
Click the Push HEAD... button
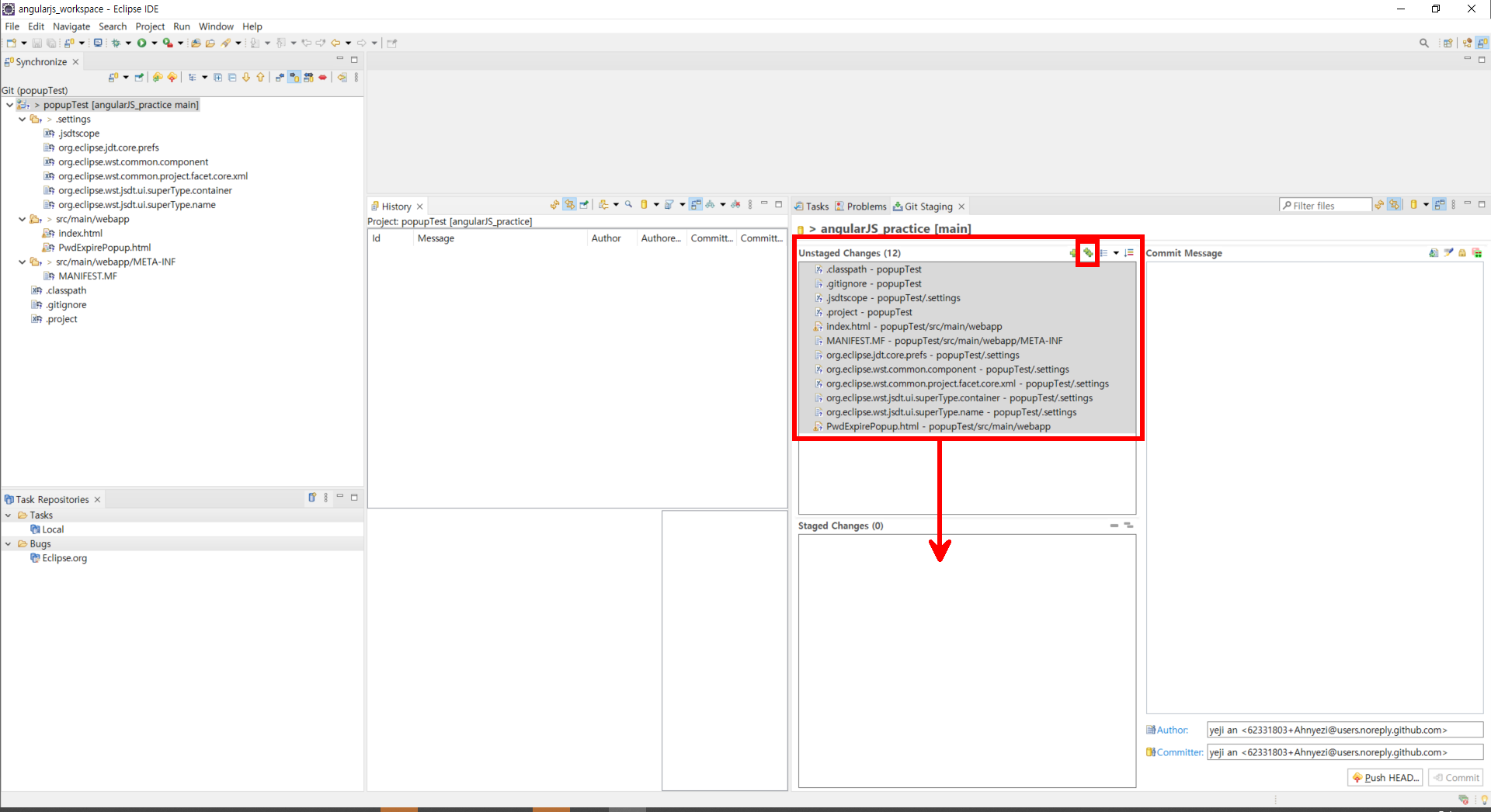pyautogui.click(x=1385, y=778)
